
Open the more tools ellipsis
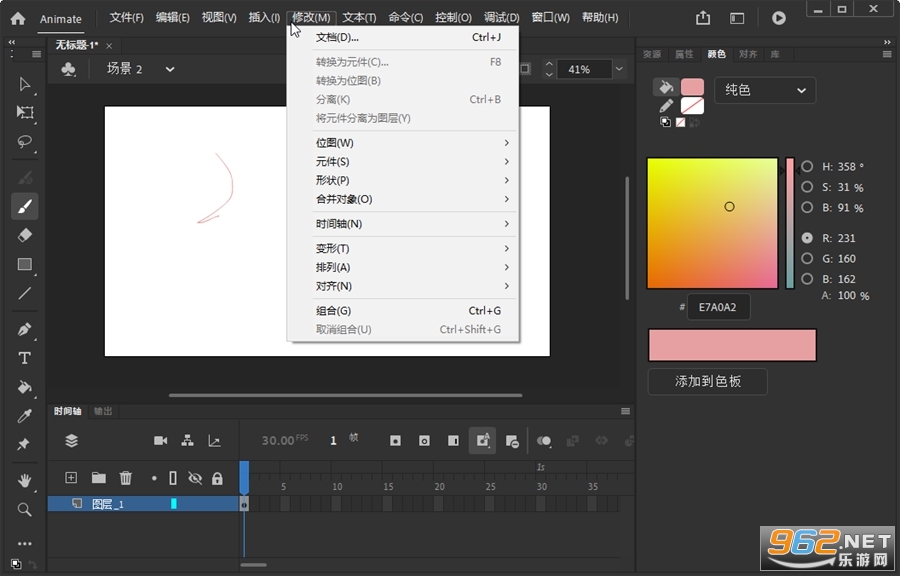point(24,543)
